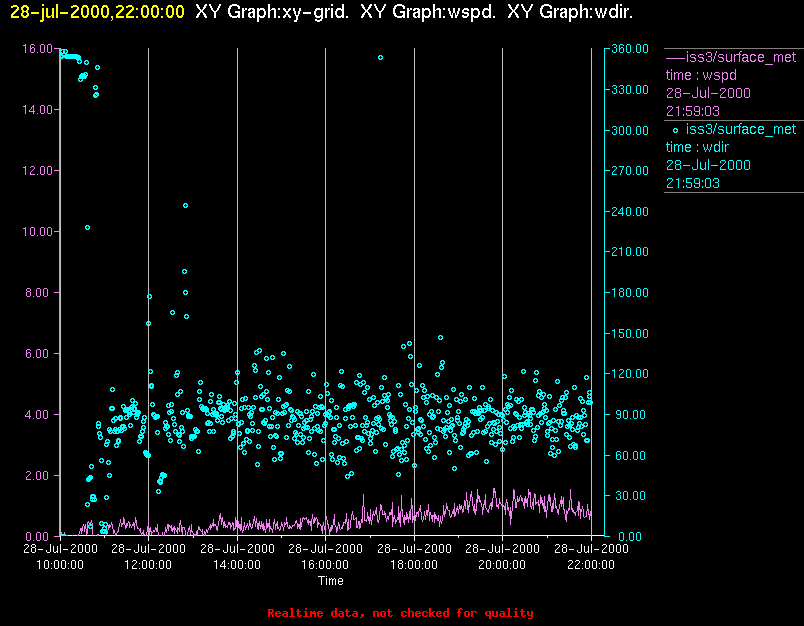
Task: Click the yellow 28-jul-2000,22:00:00 title timestamp
Action: tap(97, 12)
